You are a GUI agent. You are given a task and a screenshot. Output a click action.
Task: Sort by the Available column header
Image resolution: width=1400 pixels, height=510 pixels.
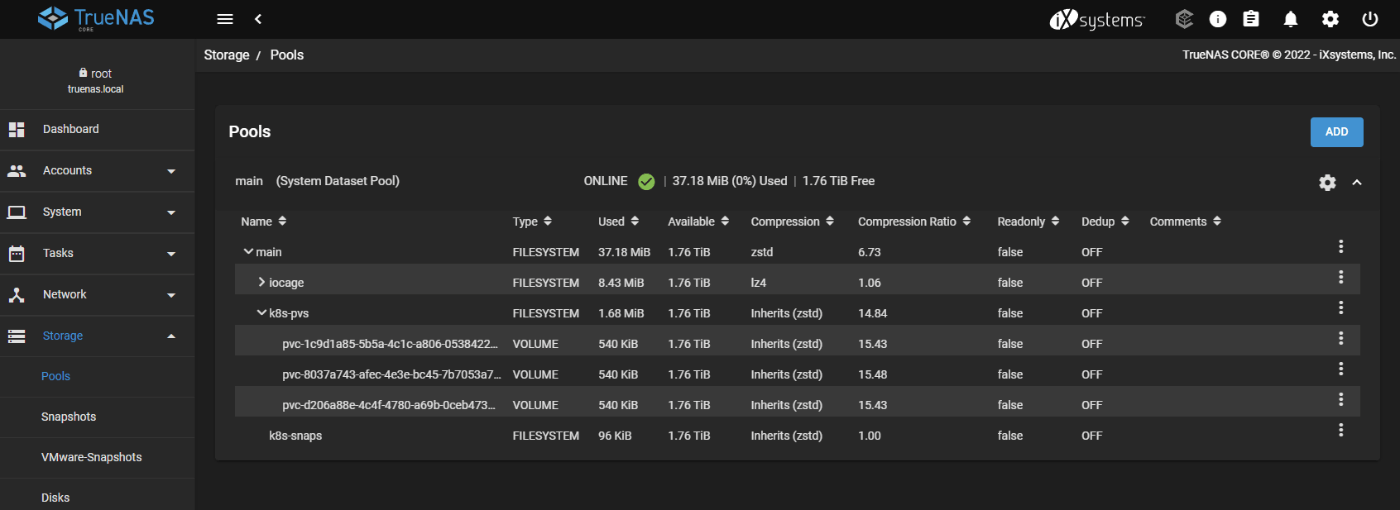coord(698,221)
